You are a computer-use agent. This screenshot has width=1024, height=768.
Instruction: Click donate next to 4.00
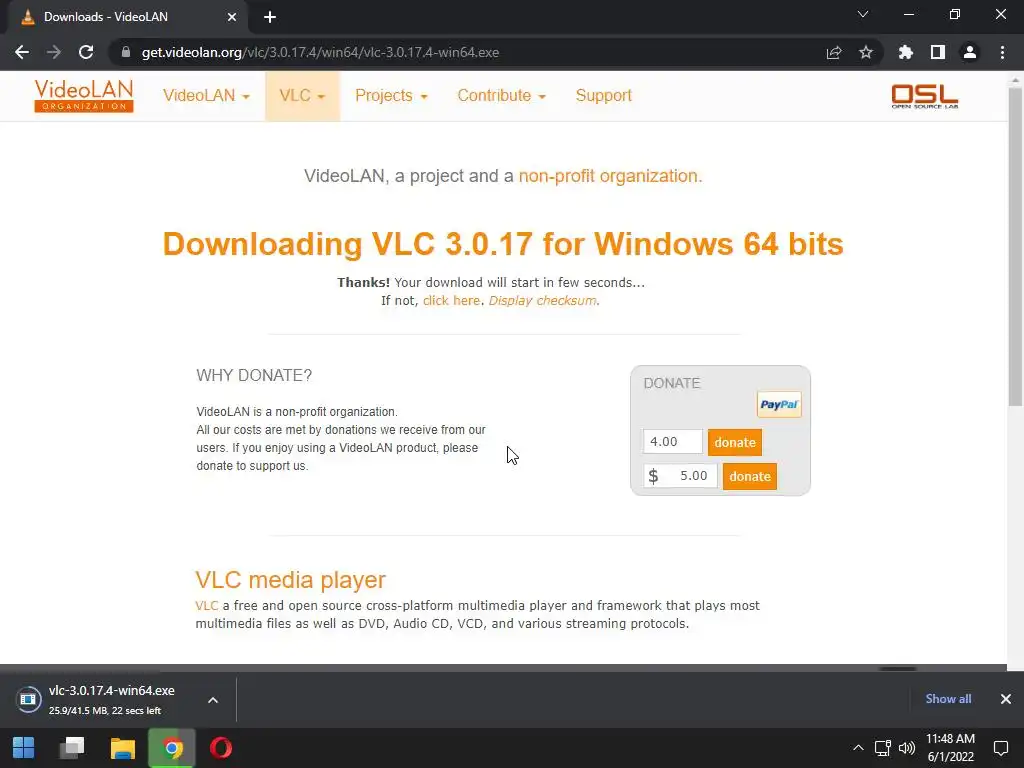pos(735,442)
